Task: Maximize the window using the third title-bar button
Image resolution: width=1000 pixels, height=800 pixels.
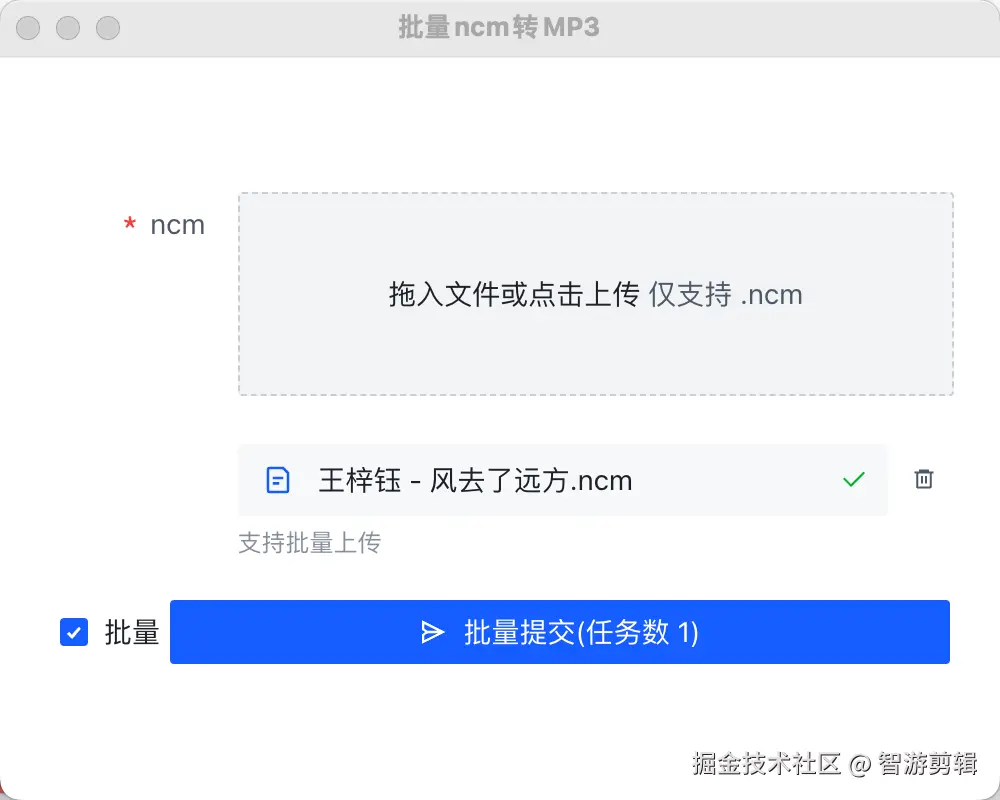Action: [107, 28]
